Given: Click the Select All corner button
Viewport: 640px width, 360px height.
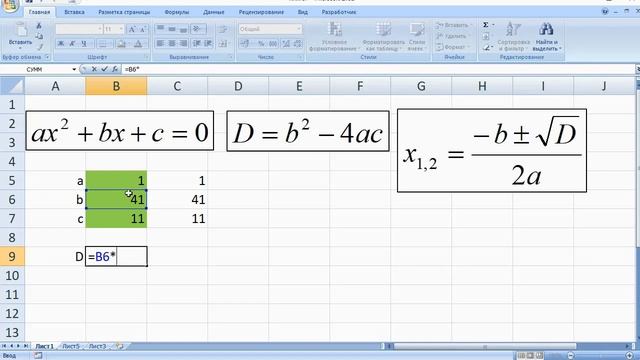Looking at the screenshot, I should (12, 86).
